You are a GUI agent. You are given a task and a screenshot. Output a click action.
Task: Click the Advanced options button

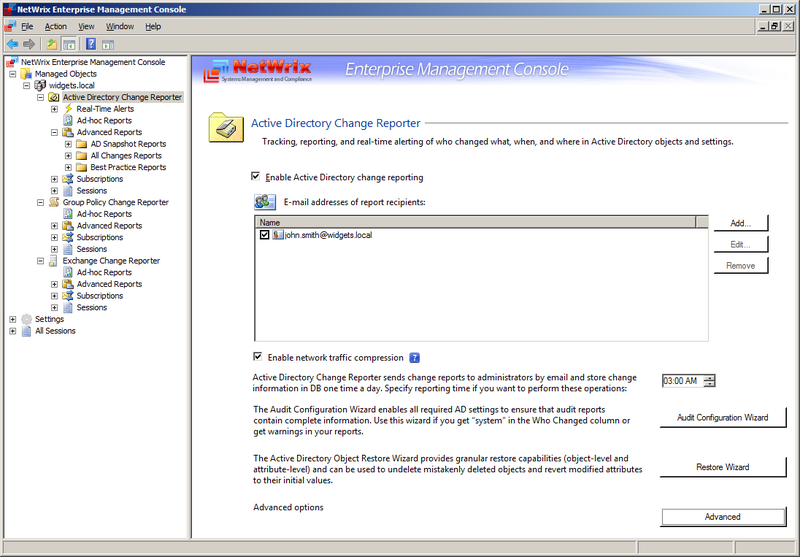[722, 517]
